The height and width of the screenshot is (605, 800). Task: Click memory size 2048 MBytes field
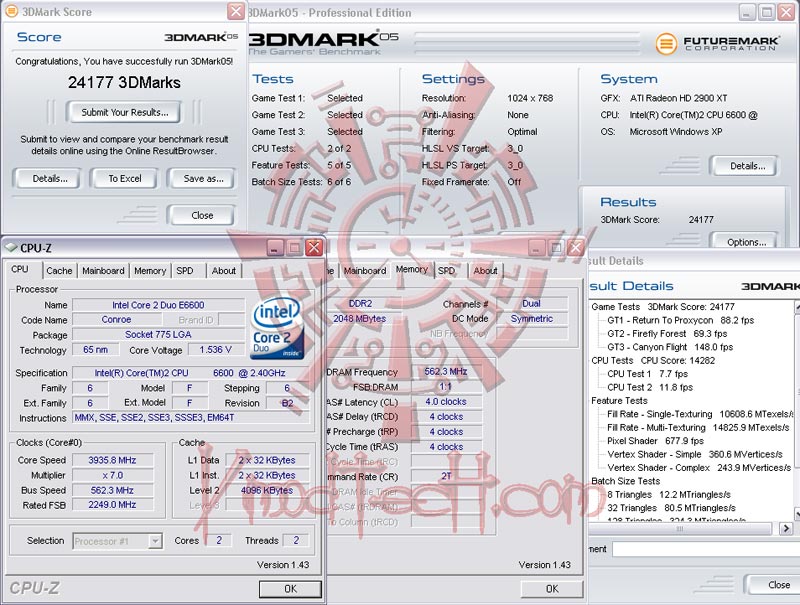[360, 319]
